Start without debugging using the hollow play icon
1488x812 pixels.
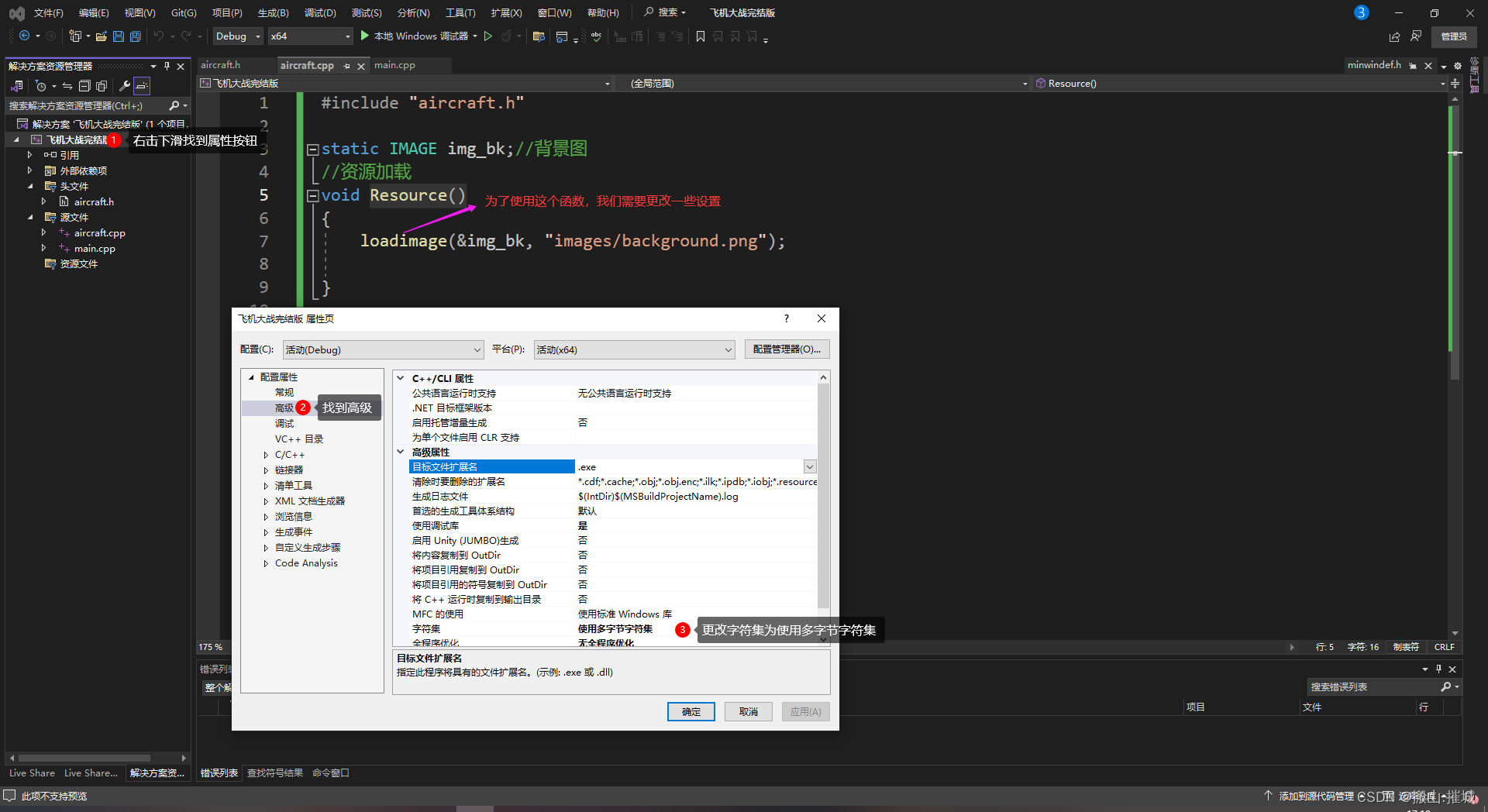point(488,36)
